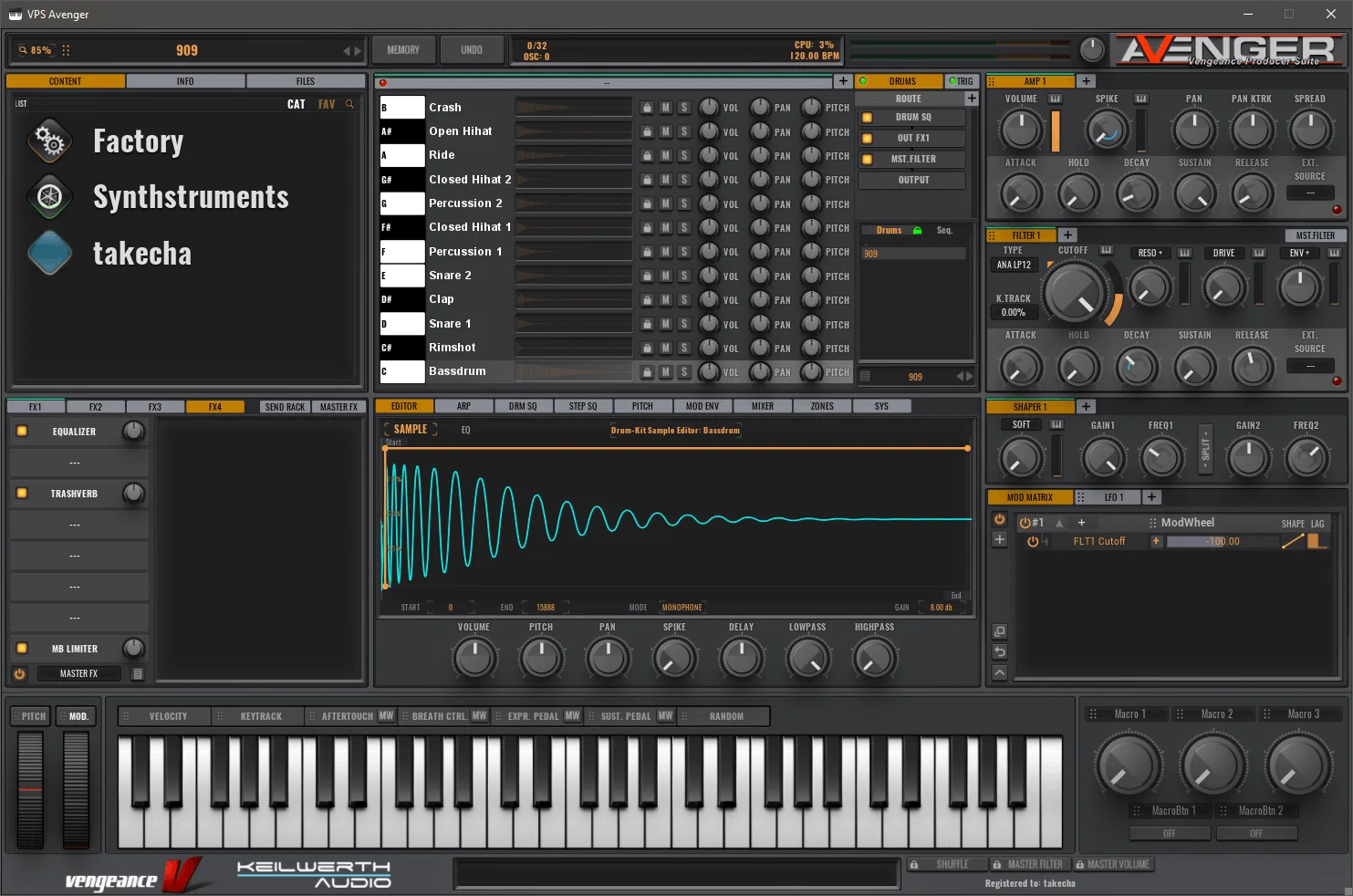Add a new AMP module with plus

coord(1087,81)
